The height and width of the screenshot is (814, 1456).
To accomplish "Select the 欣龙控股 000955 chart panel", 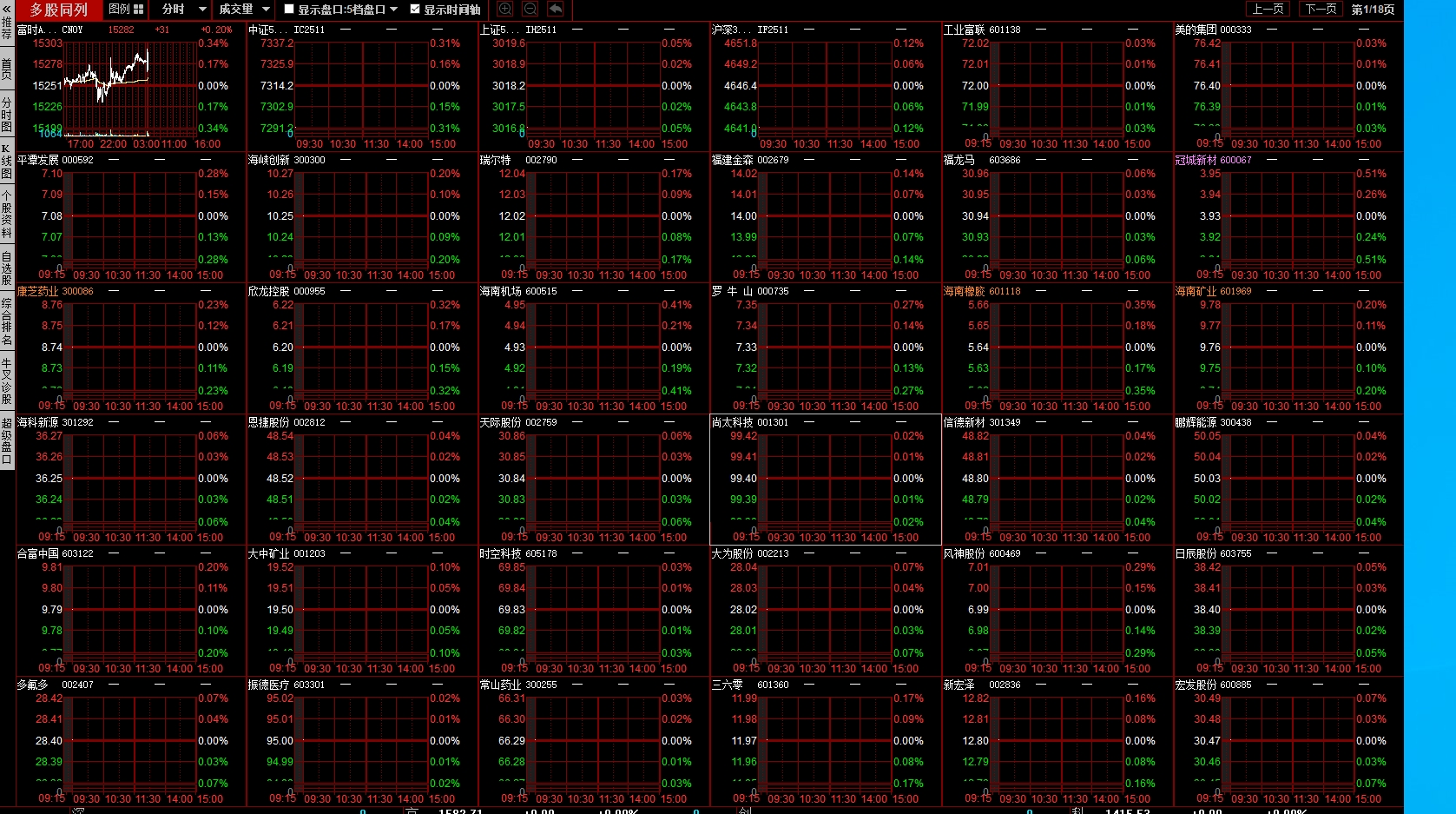I will click(x=362, y=348).
